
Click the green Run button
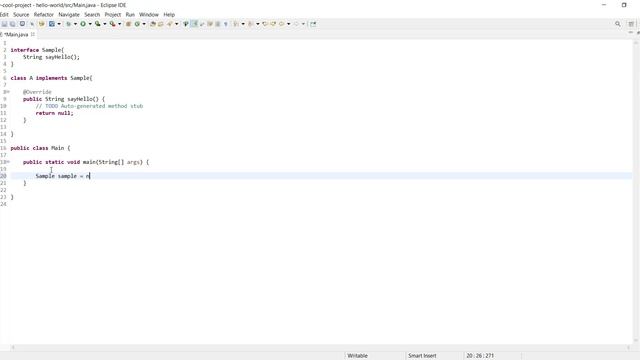(x=83, y=24)
